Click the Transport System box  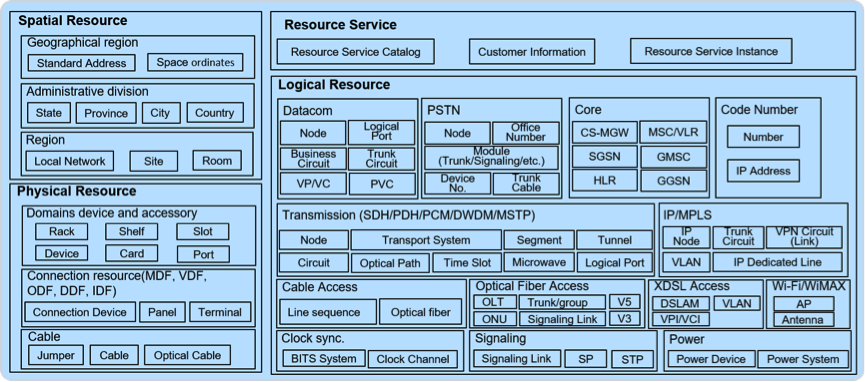click(426, 240)
